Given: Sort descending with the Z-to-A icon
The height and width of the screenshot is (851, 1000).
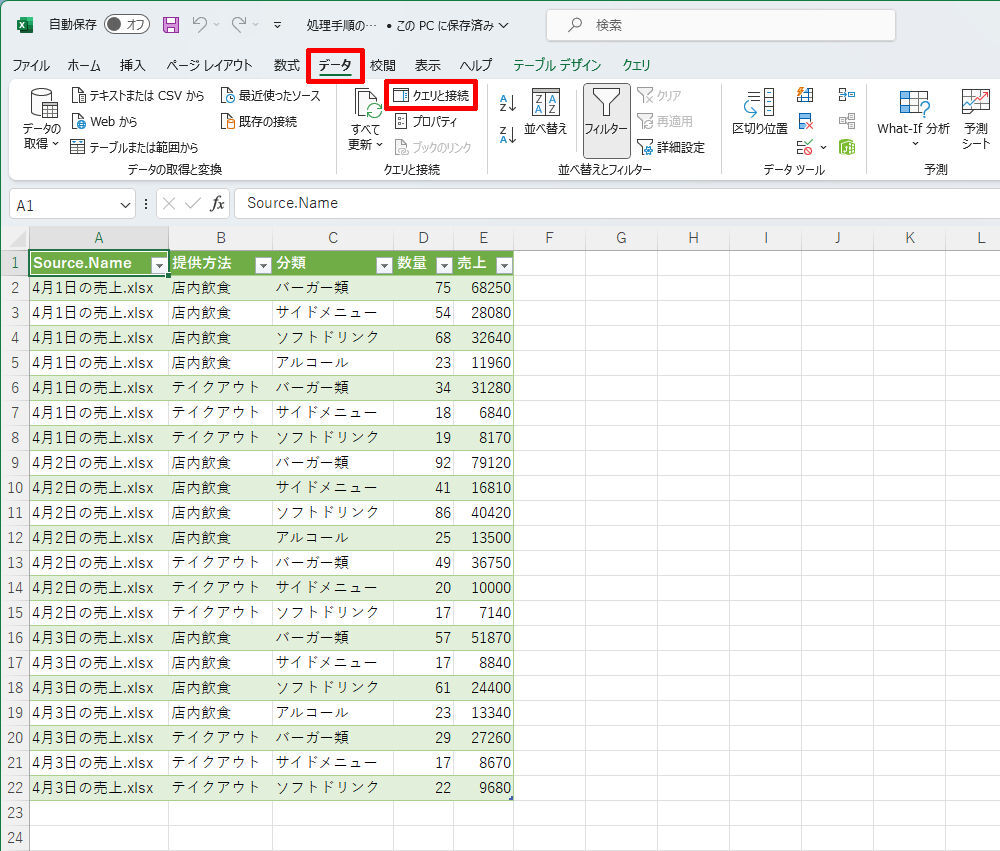Looking at the screenshot, I should coord(508,134).
